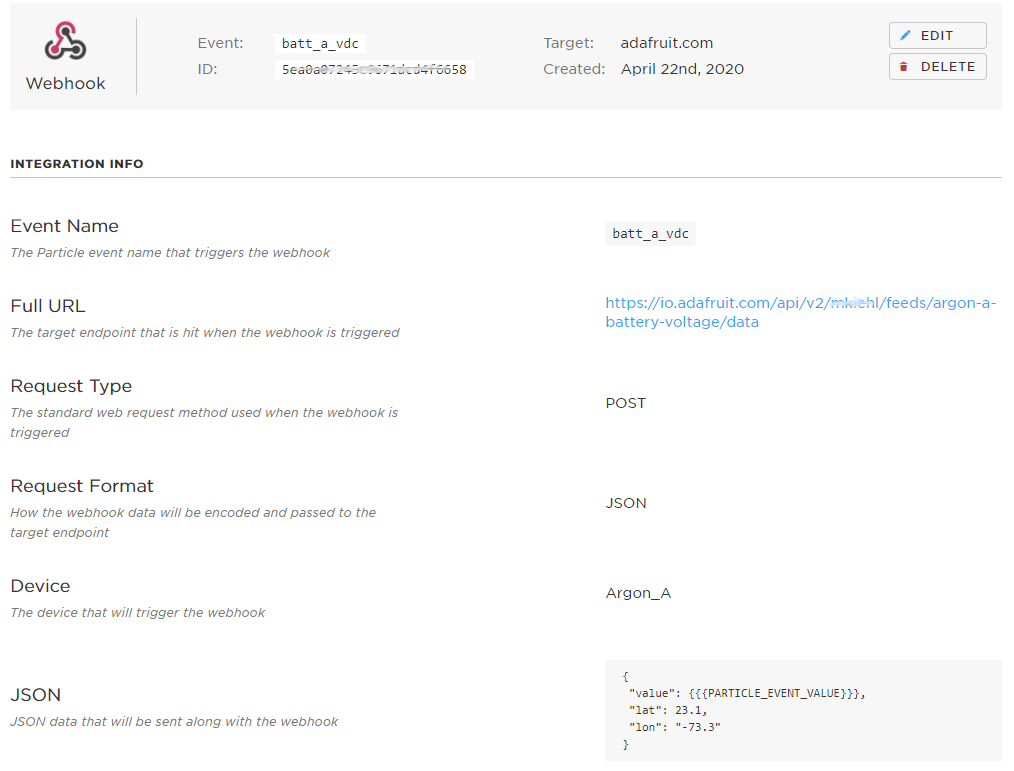Click the Event Name value batt_a_vdc

coord(651,233)
